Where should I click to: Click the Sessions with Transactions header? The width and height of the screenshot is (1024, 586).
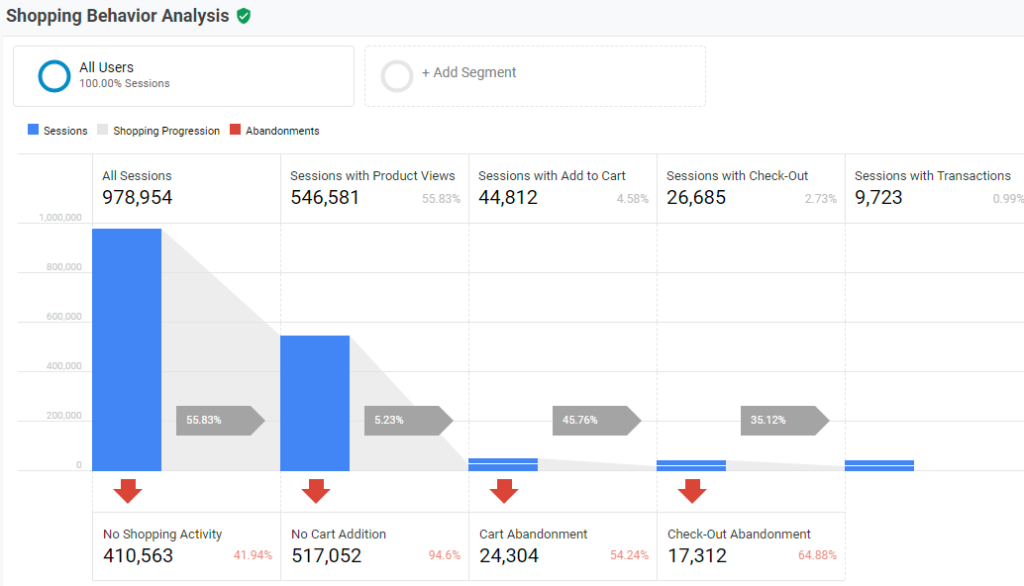pos(933,176)
